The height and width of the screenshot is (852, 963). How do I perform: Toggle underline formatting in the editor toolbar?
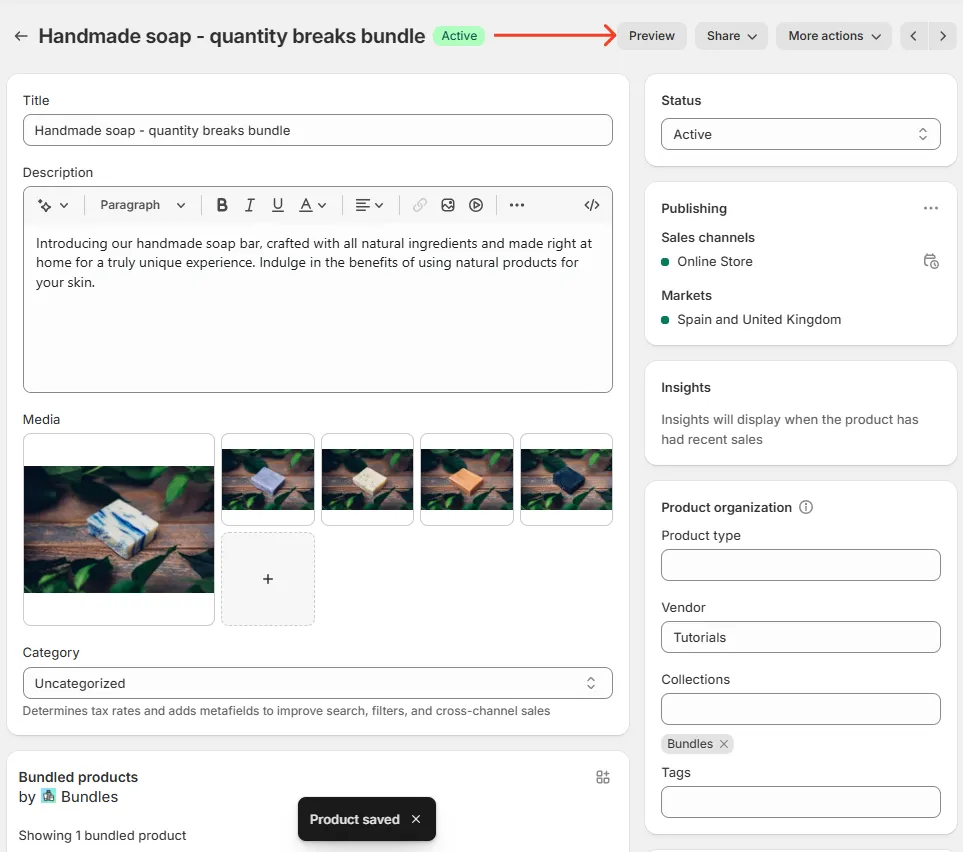tap(277, 205)
